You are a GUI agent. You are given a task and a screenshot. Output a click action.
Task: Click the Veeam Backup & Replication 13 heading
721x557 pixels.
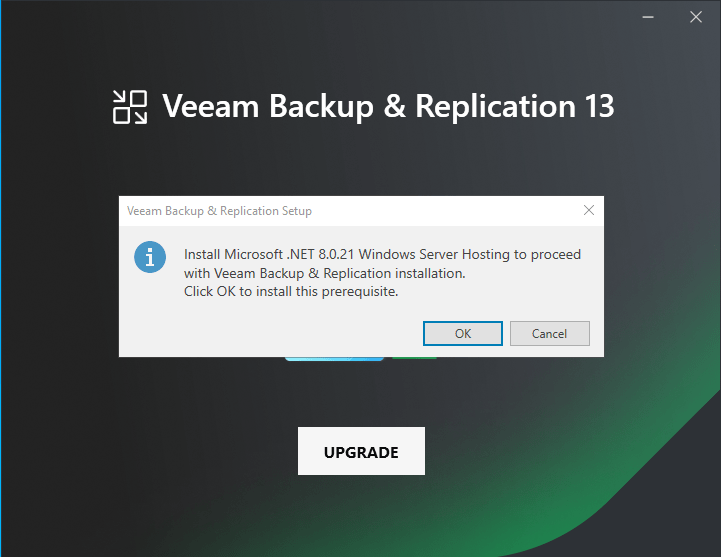click(387, 107)
